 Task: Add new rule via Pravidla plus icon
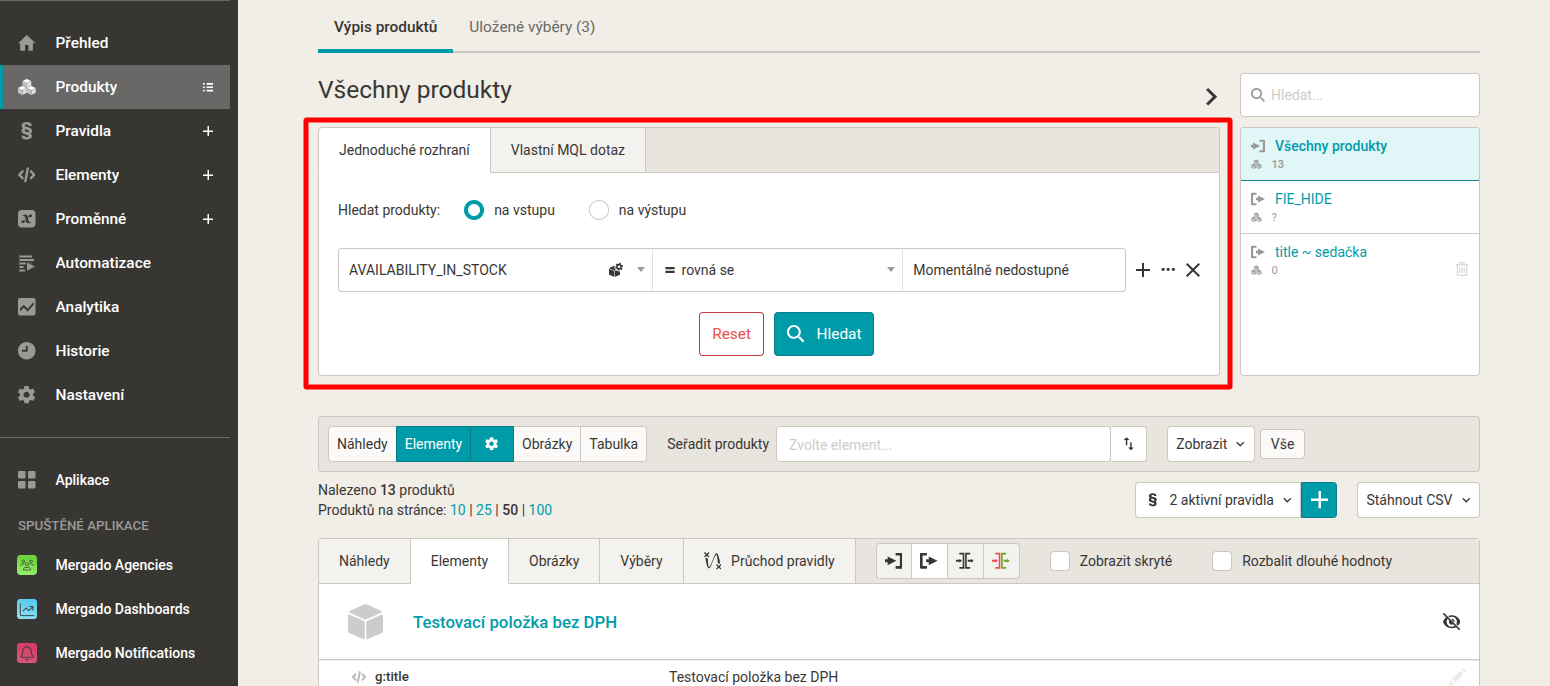[x=208, y=131]
